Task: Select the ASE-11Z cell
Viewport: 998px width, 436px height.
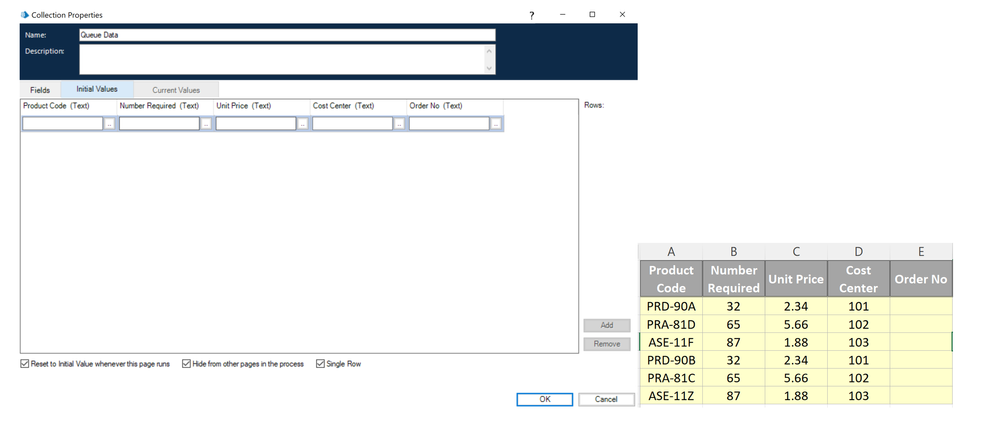Action: (671, 395)
